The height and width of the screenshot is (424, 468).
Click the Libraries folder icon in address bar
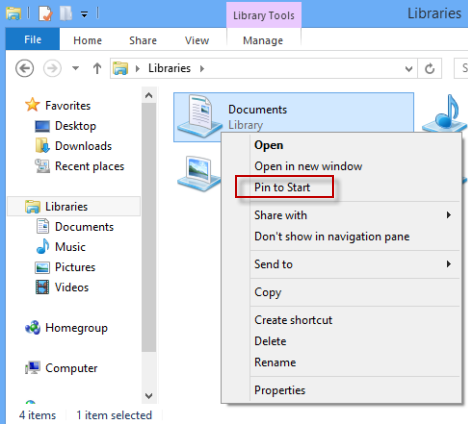click(120, 68)
